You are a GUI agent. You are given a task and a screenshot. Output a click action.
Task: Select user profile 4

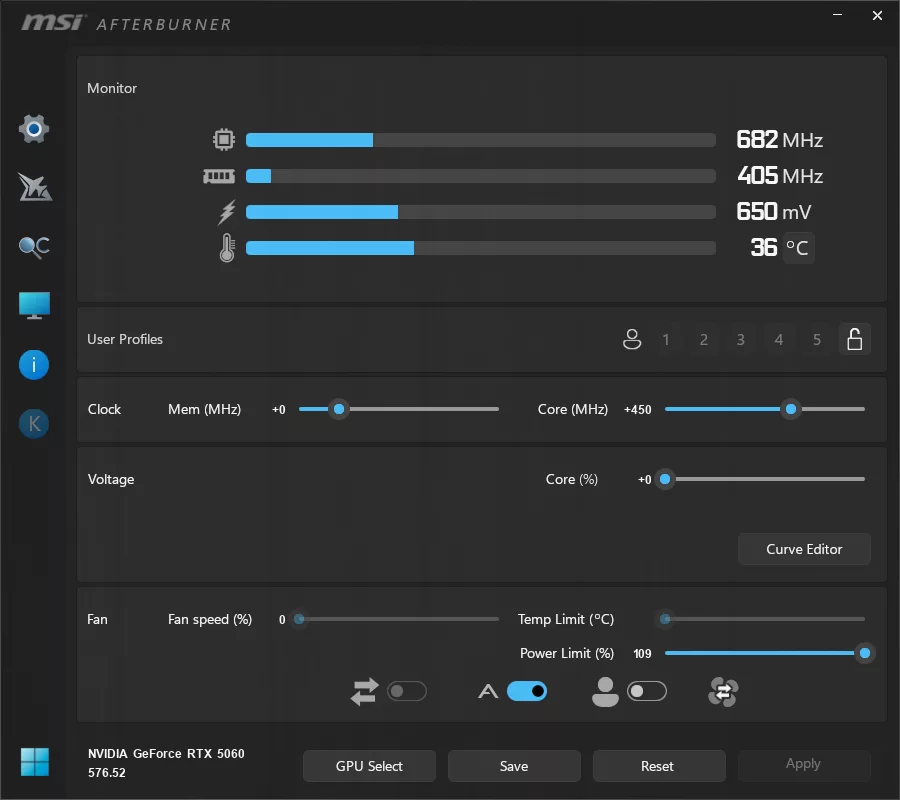(779, 340)
